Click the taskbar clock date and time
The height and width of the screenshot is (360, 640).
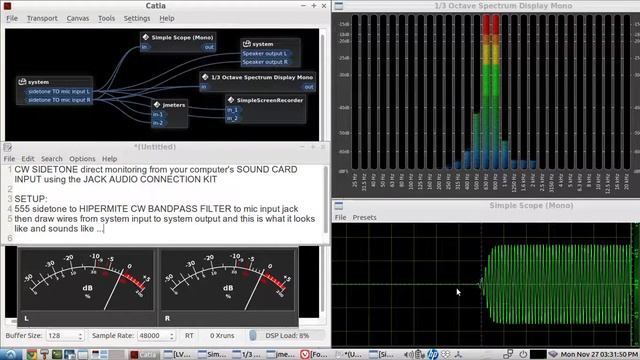click(599, 354)
